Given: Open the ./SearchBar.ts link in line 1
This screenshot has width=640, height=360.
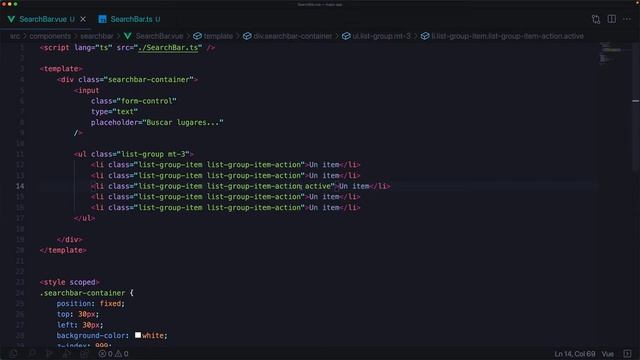Looking at the screenshot, I should click(168, 48).
